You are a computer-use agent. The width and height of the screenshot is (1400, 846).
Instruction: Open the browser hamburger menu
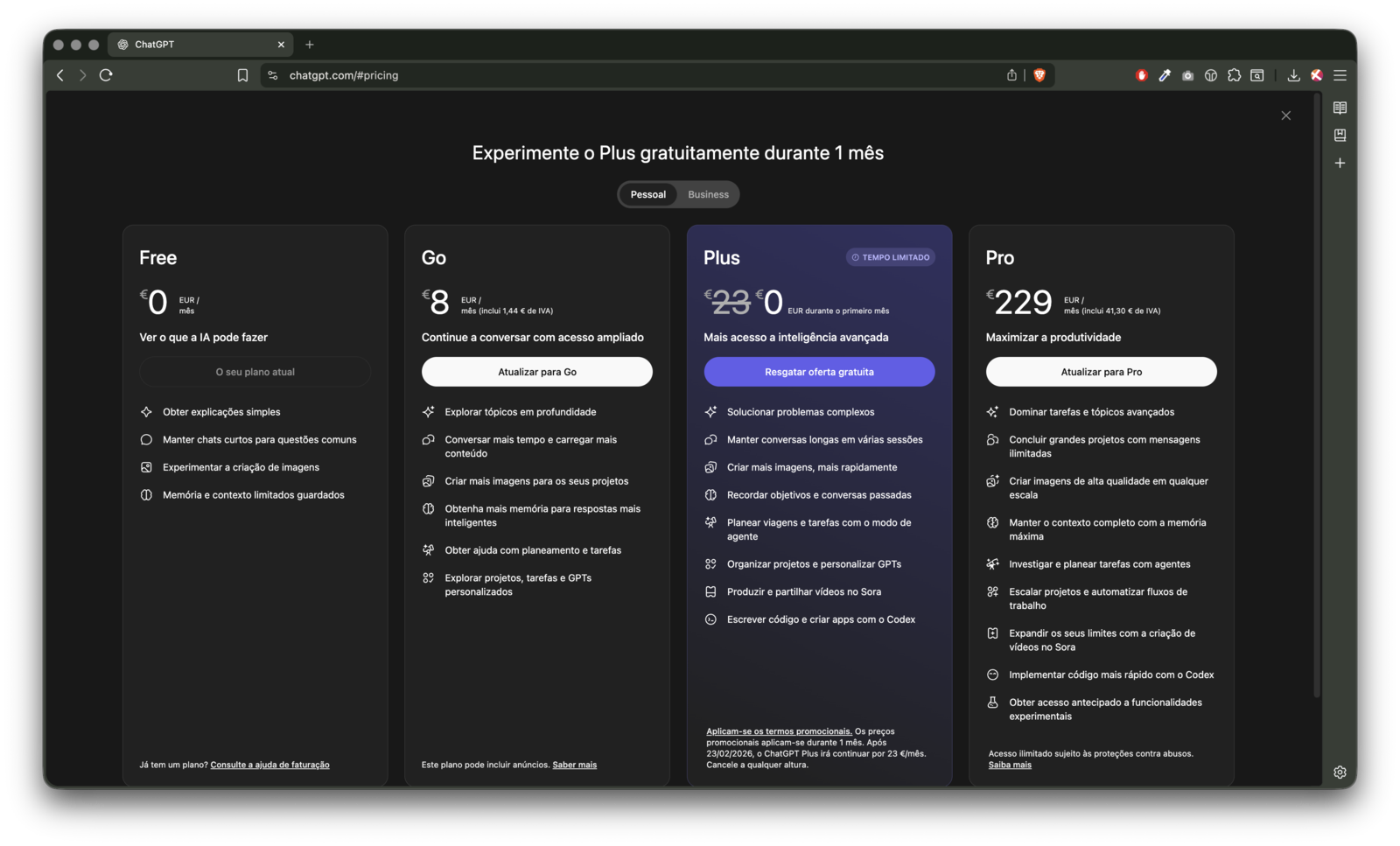point(1340,75)
